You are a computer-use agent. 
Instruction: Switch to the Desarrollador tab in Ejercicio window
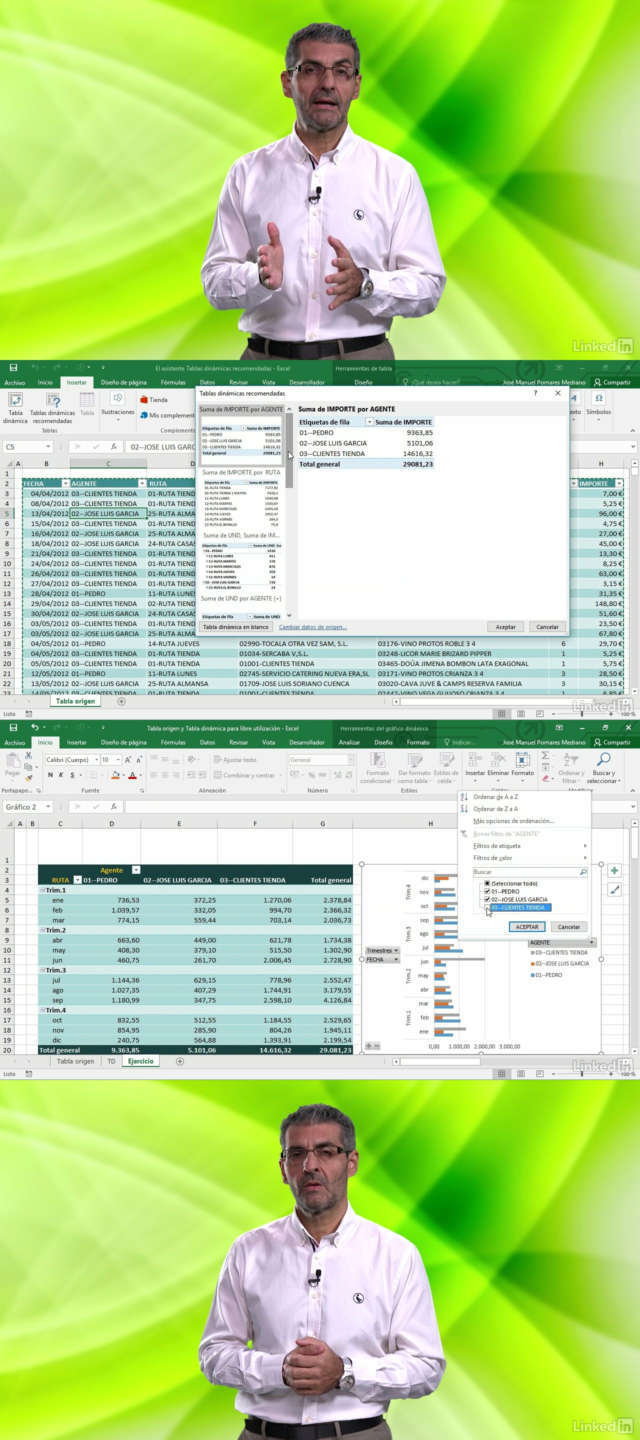point(307,742)
